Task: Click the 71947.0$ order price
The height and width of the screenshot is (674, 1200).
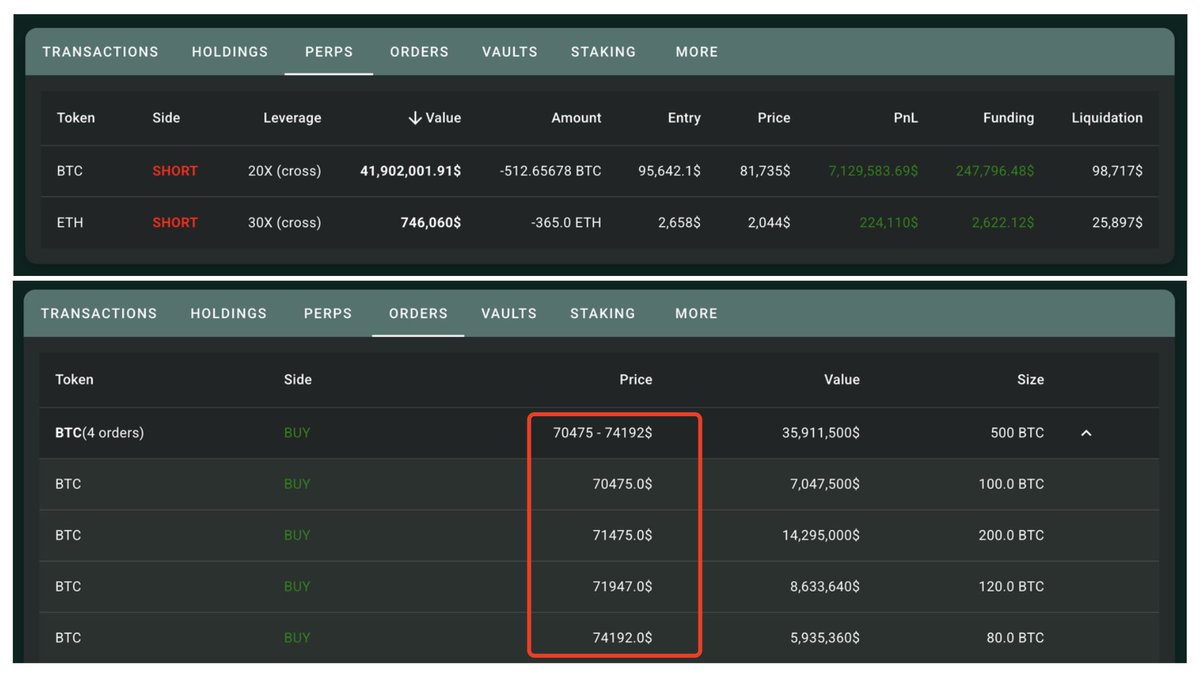Action: pos(622,586)
